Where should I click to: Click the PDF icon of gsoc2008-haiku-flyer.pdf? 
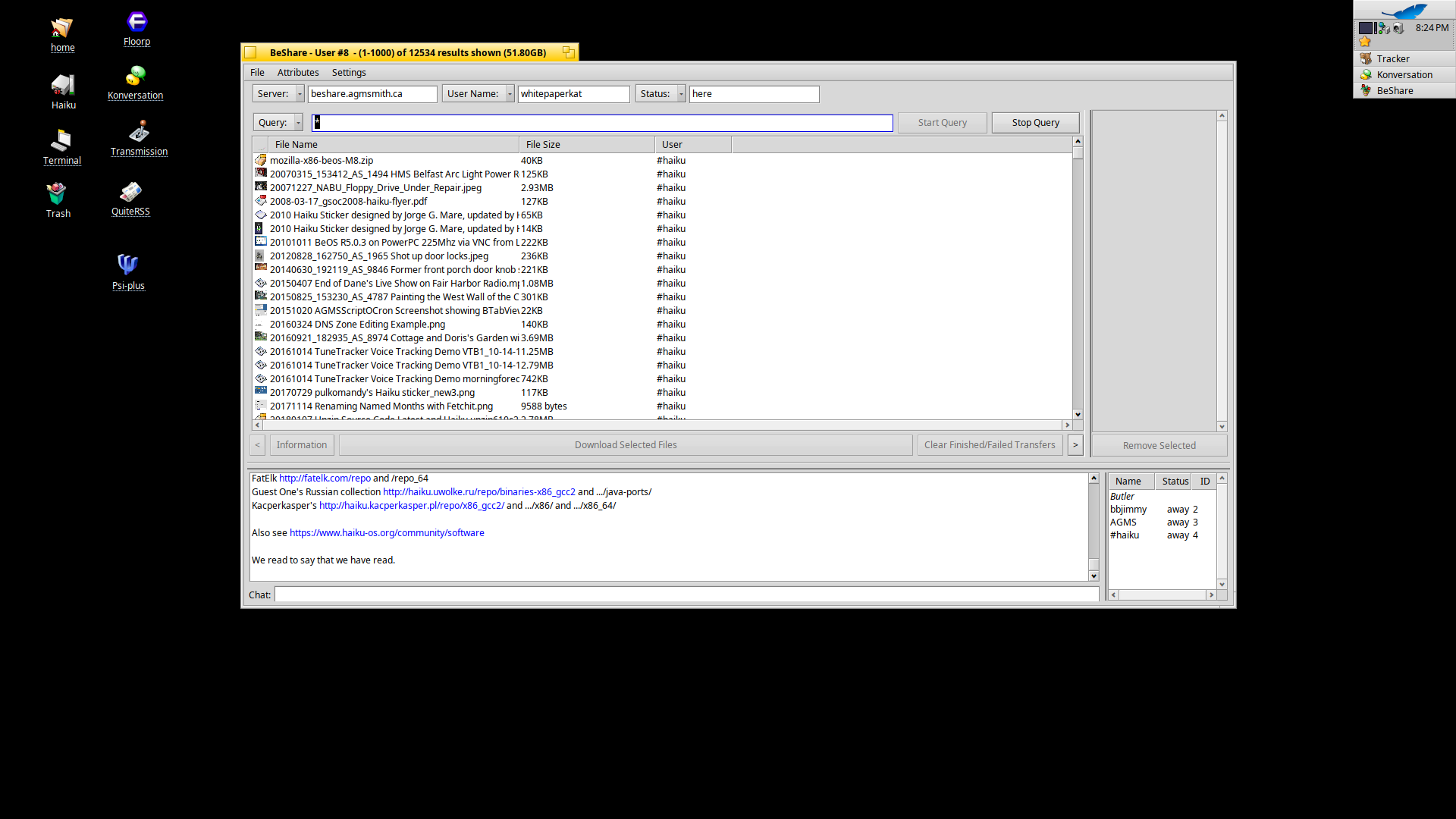pyautogui.click(x=261, y=201)
